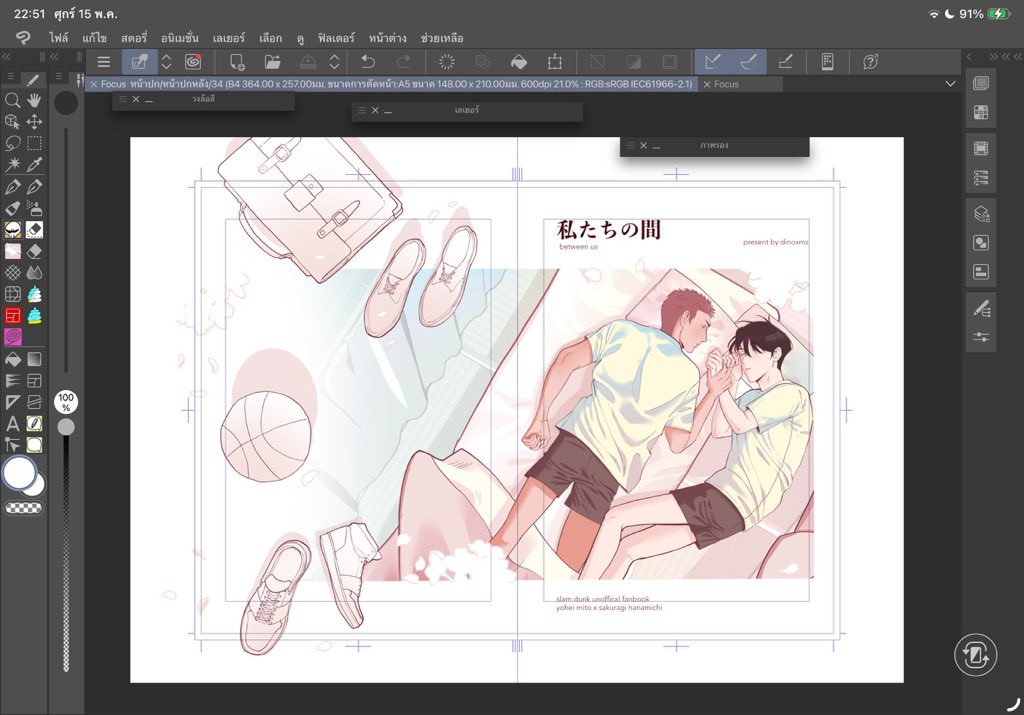The height and width of the screenshot is (715, 1024).
Task: Open the เลเยอร์ menu
Action: click(x=229, y=38)
